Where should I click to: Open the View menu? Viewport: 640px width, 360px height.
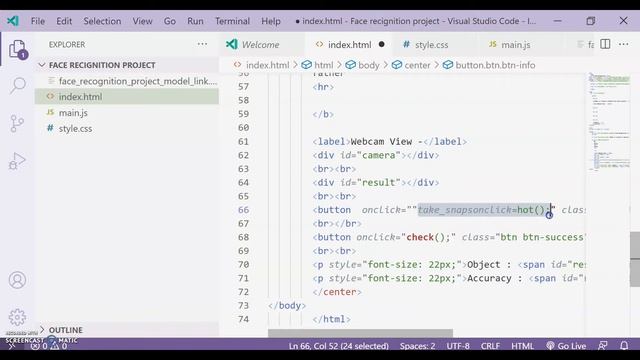pos(142,21)
